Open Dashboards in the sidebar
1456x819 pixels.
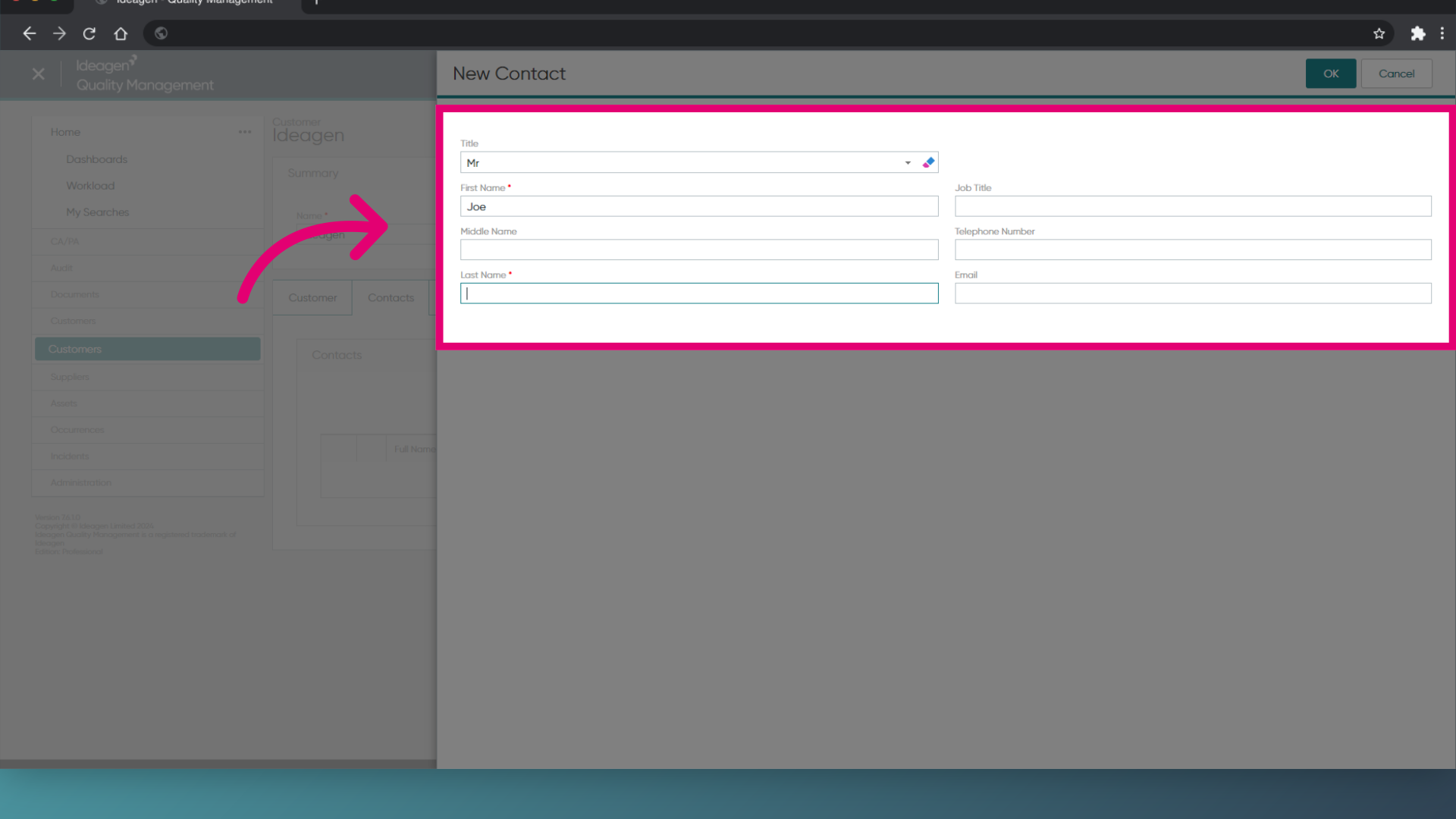pyautogui.click(x=96, y=159)
